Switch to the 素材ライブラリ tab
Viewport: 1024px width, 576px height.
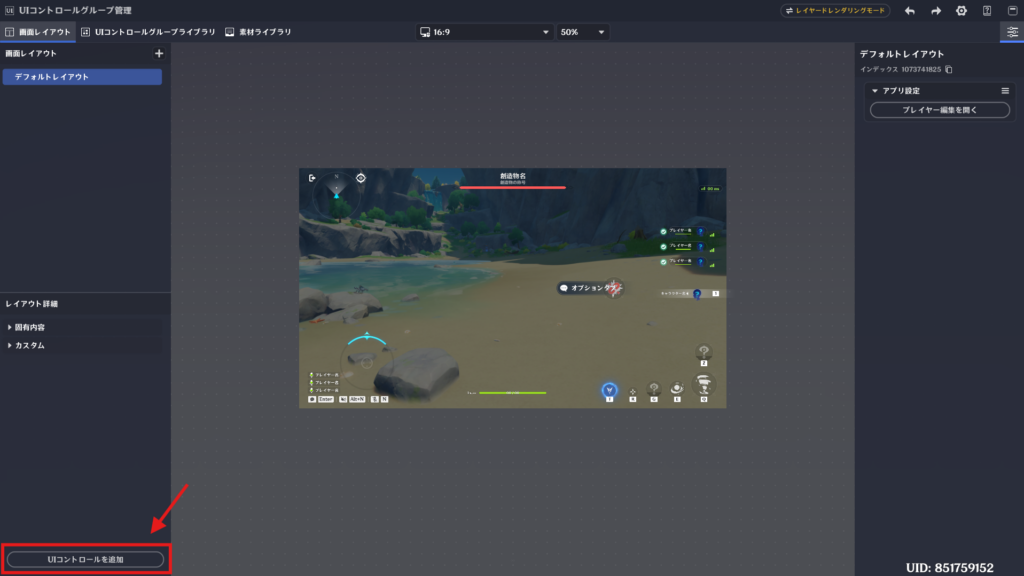[x=259, y=32]
